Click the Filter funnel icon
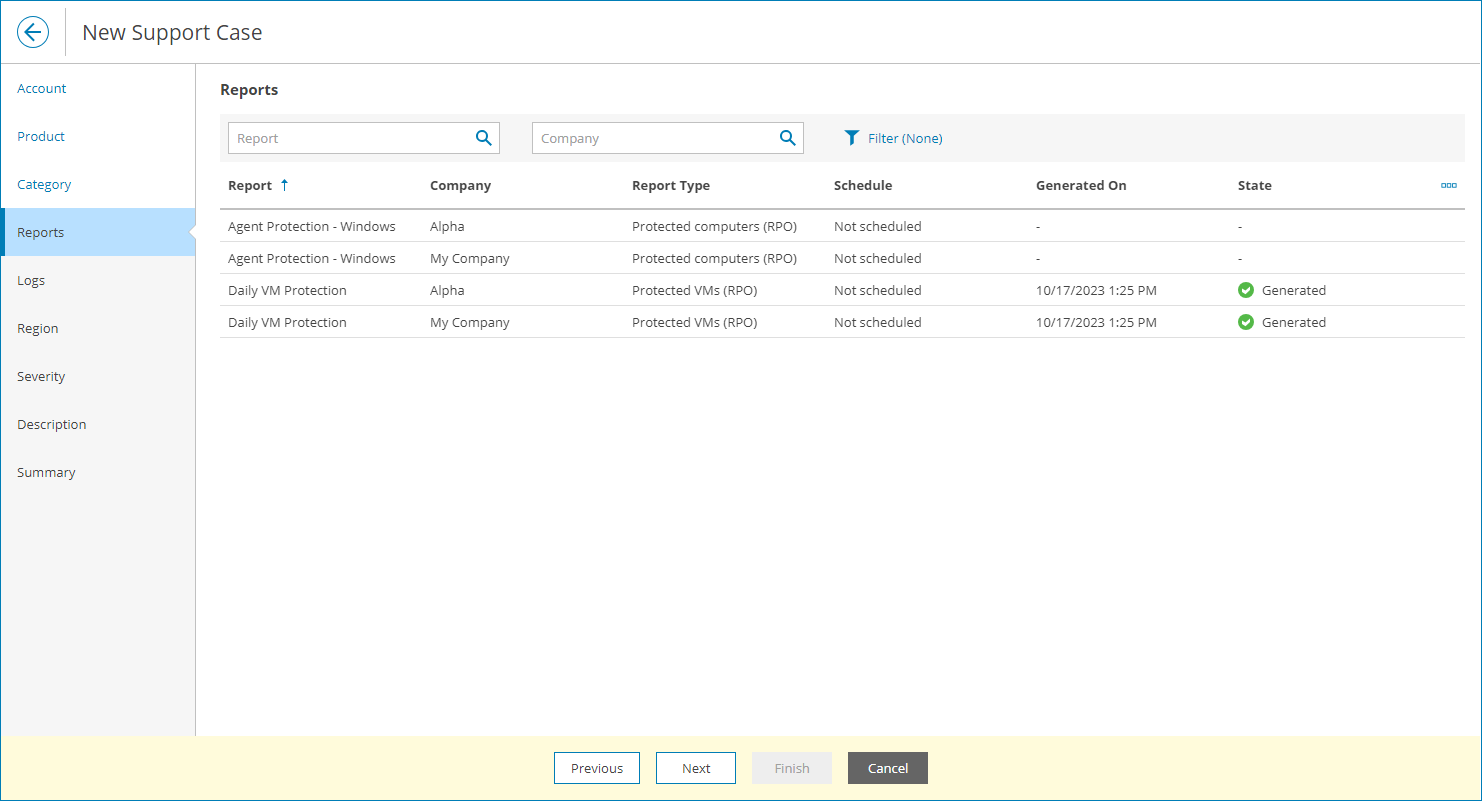Viewport: 1482px width, 801px height. 852,138
